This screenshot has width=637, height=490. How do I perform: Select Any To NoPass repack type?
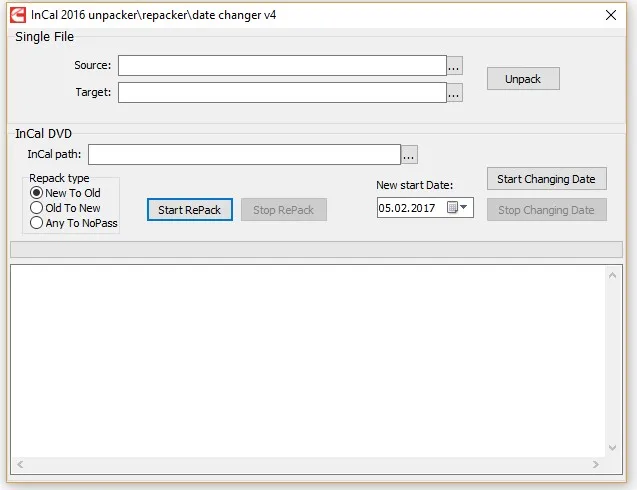coord(74,223)
